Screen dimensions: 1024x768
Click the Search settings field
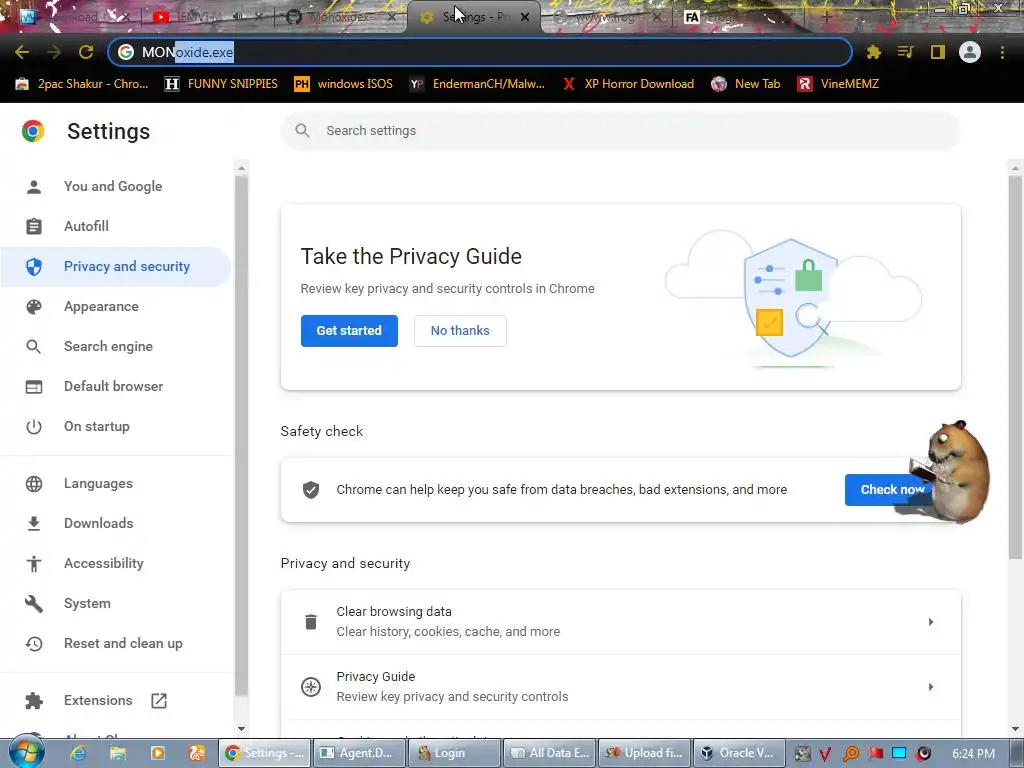[x=620, y=131]
